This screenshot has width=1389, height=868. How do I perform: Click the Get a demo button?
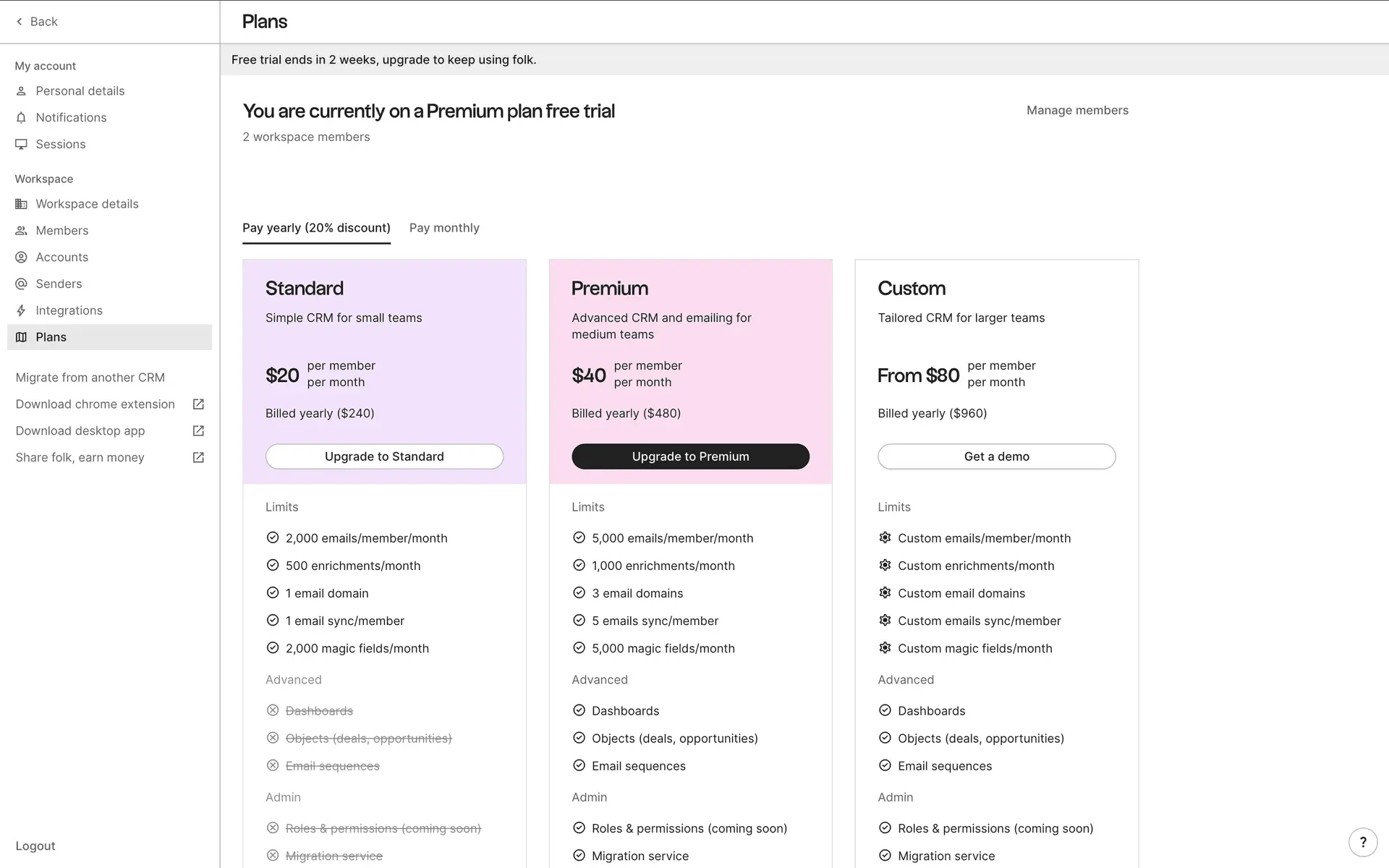tap(996, 456)
